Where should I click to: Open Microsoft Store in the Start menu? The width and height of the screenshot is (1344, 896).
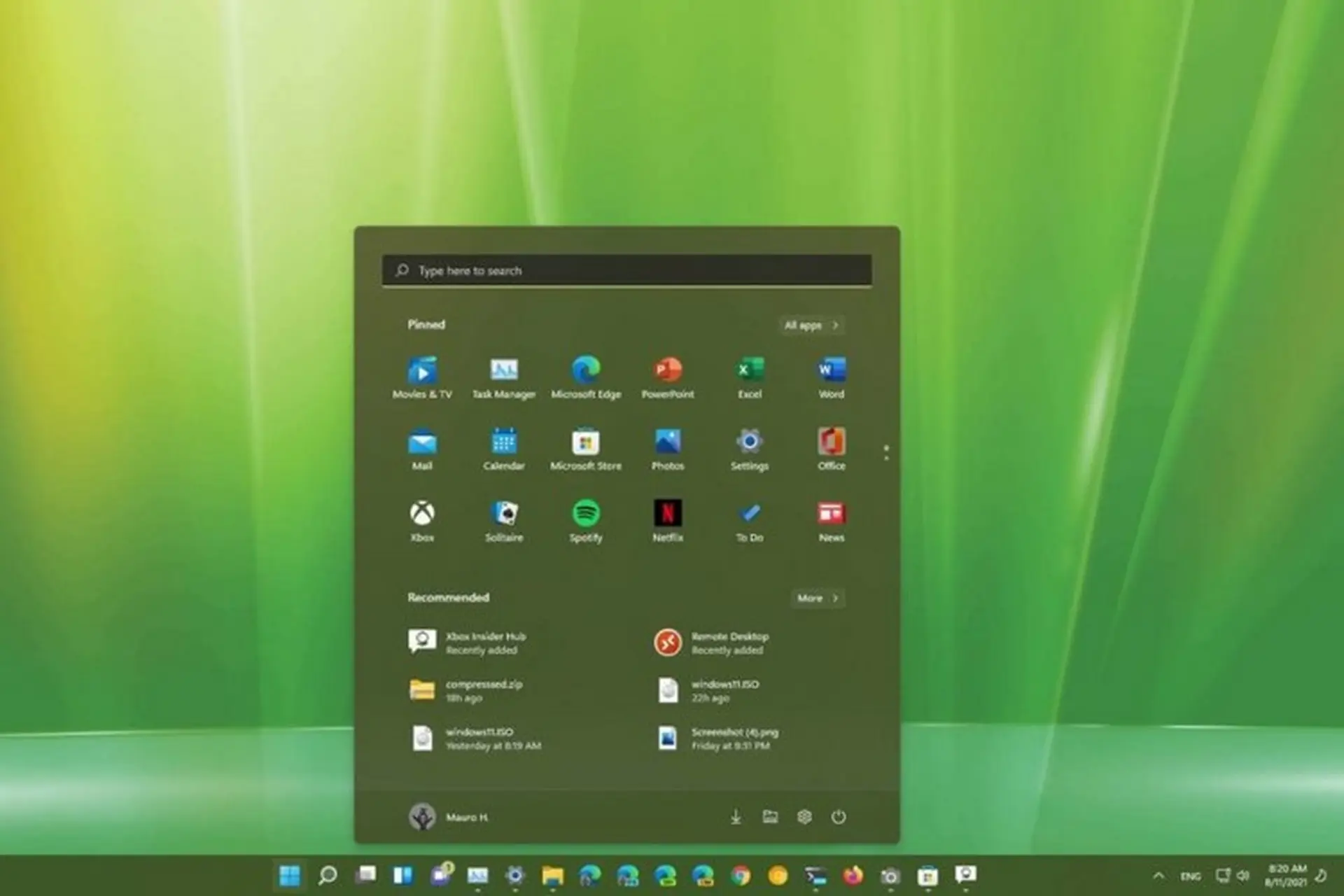click(586, 450)
